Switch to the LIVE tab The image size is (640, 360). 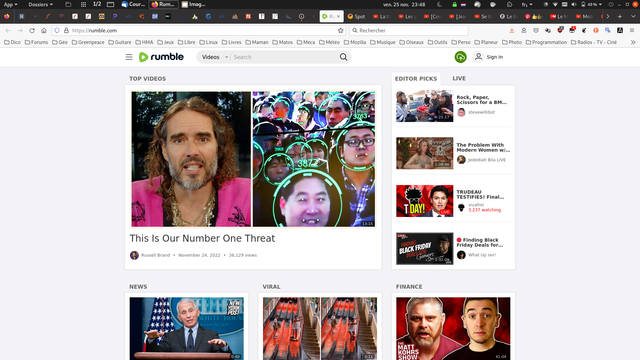[x=459, y=78]
